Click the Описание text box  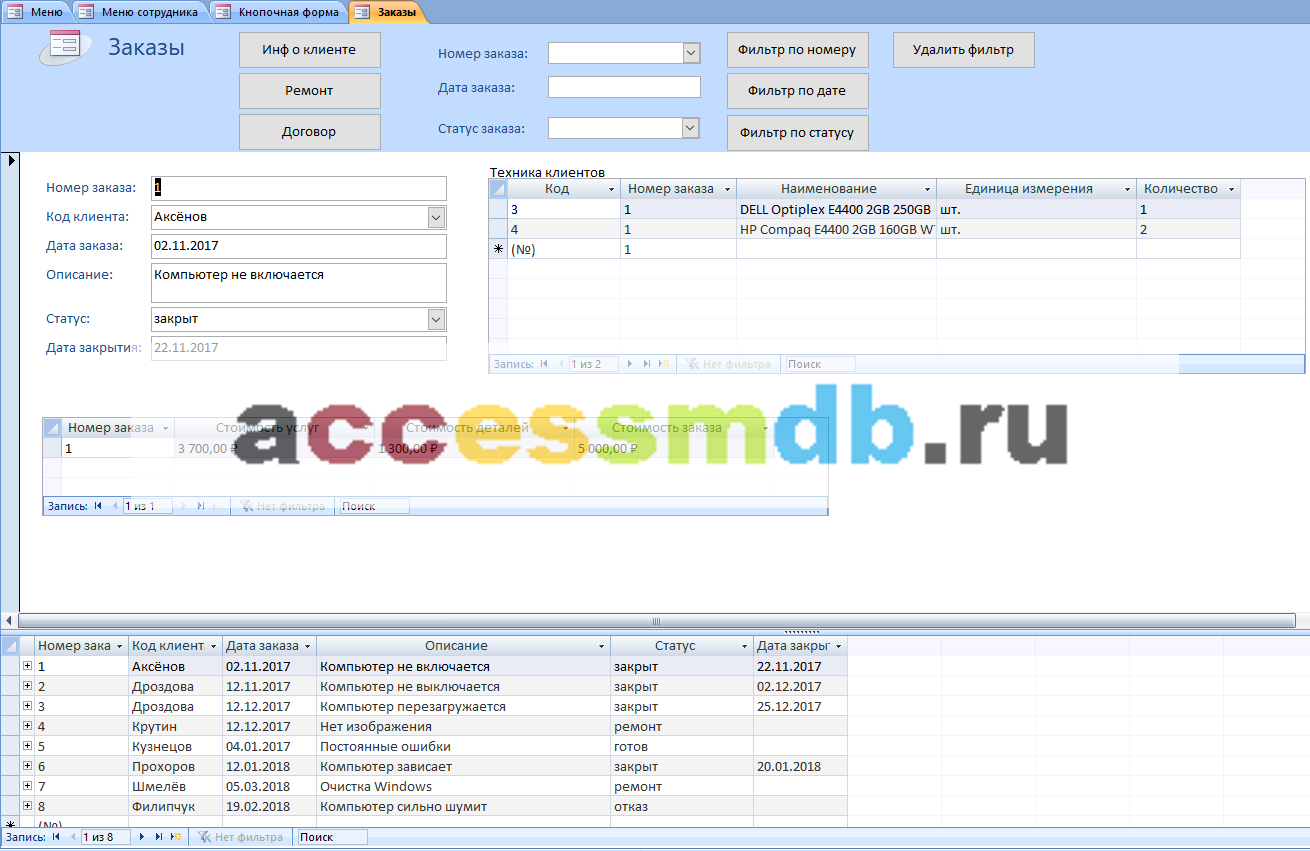(299, 283)
